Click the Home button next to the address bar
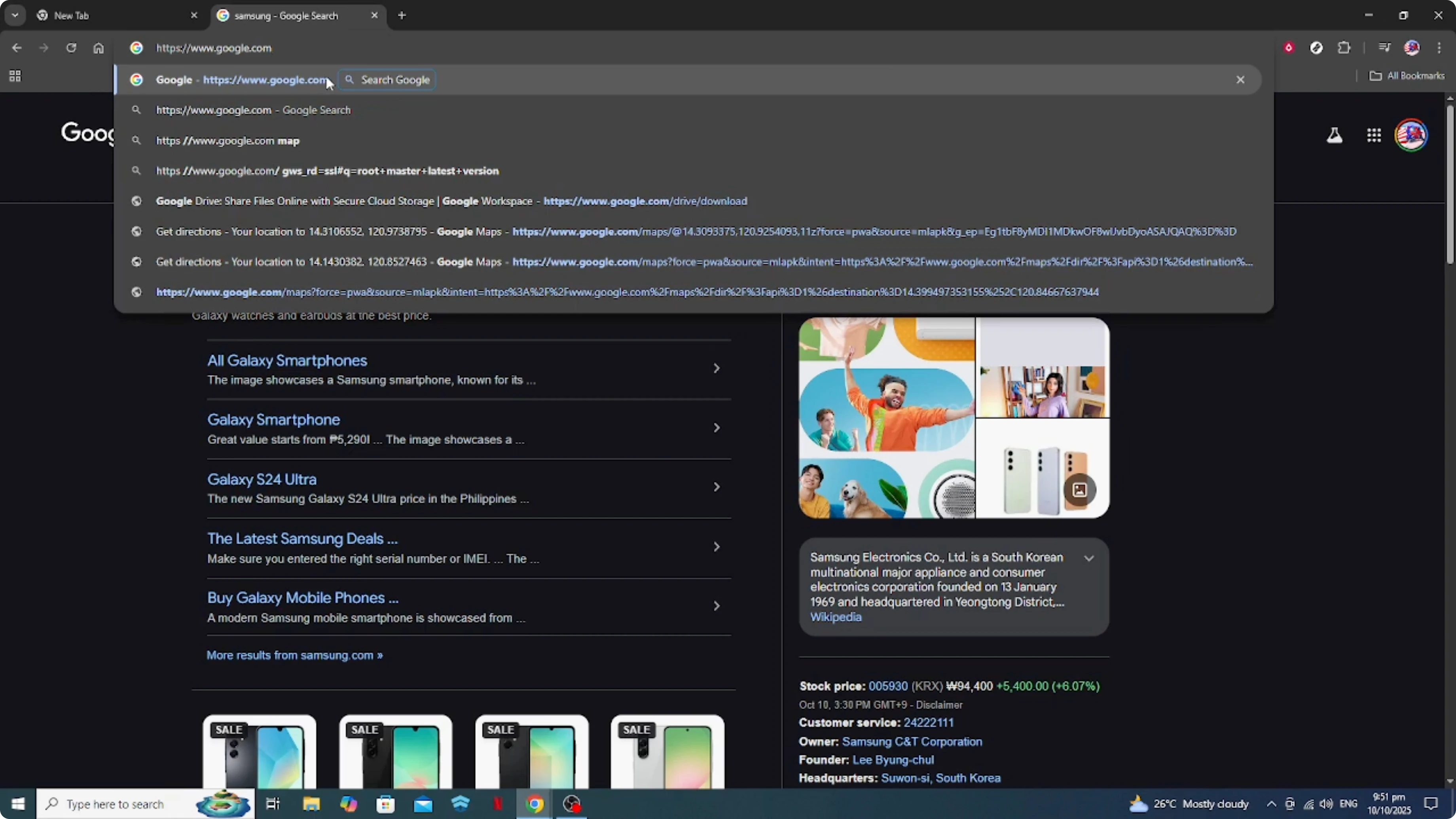Image resolution: width=1456 pixels, height=819 pixels. click(99, 48)
